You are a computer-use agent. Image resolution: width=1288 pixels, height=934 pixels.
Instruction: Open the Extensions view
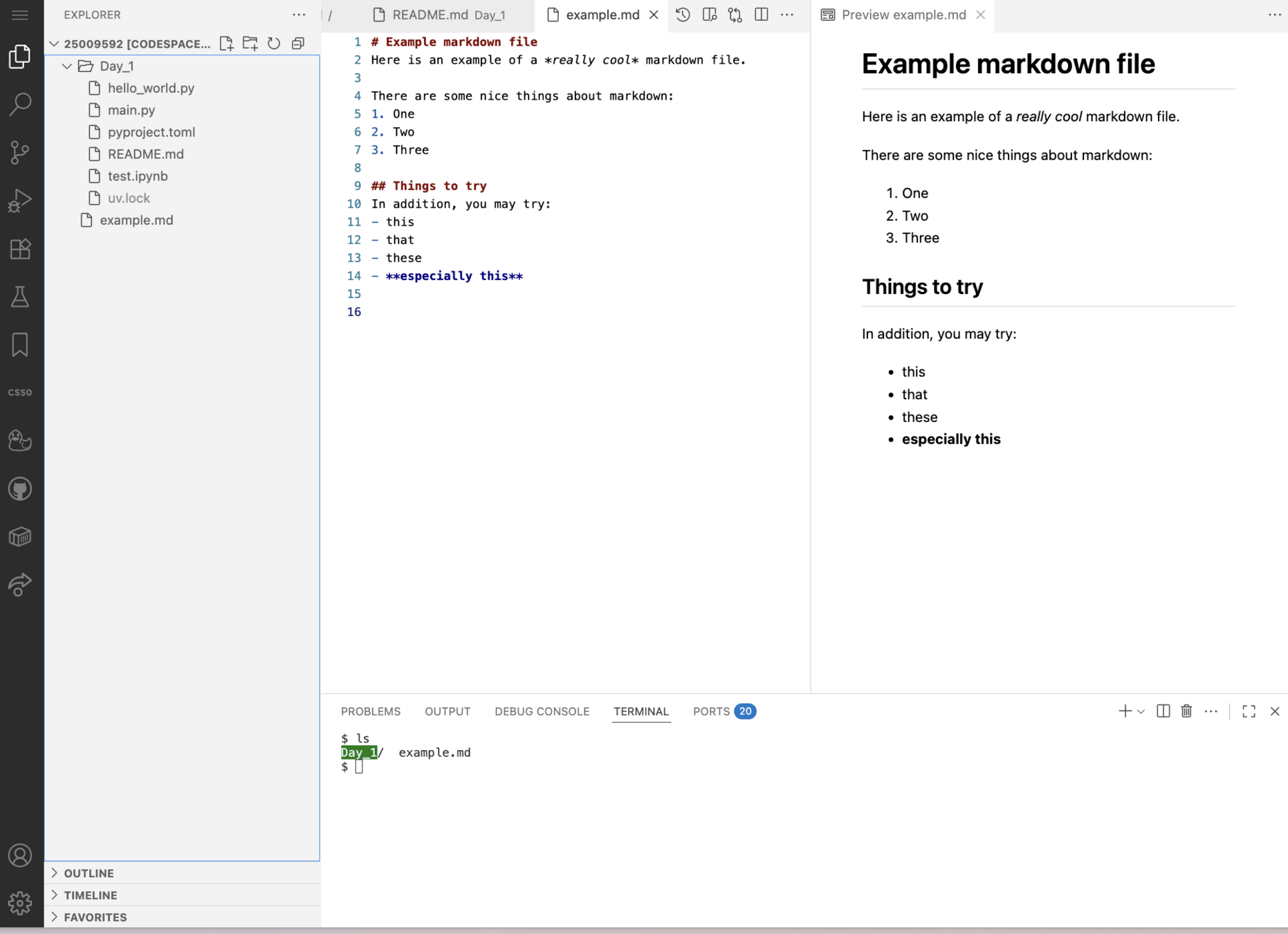click(20, 248)
